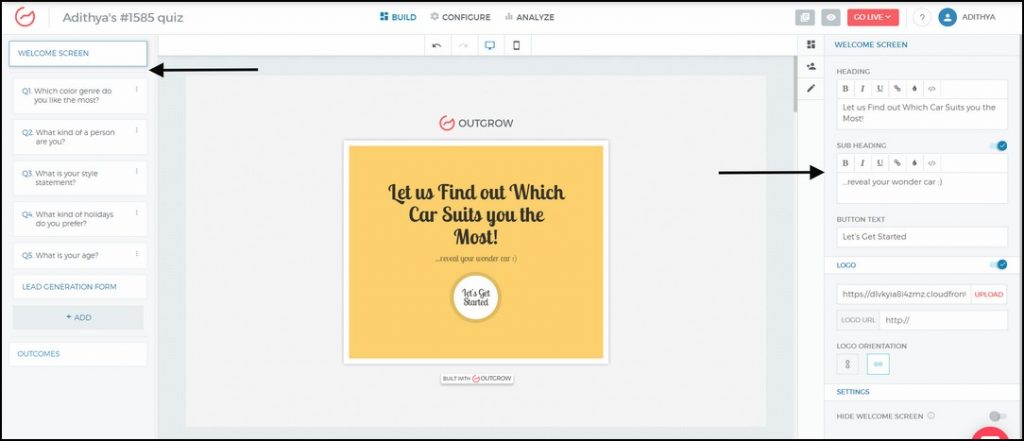Open options menu for Q1 color genre
This screenshot has width=1024, height=441.
(137, 88)
